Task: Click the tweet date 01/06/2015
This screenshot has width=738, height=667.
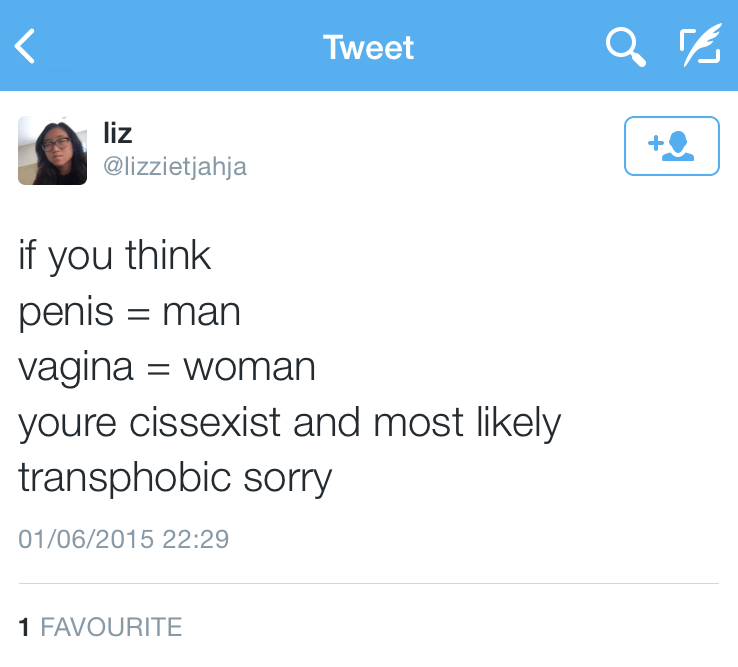Action: click(86, 540)
